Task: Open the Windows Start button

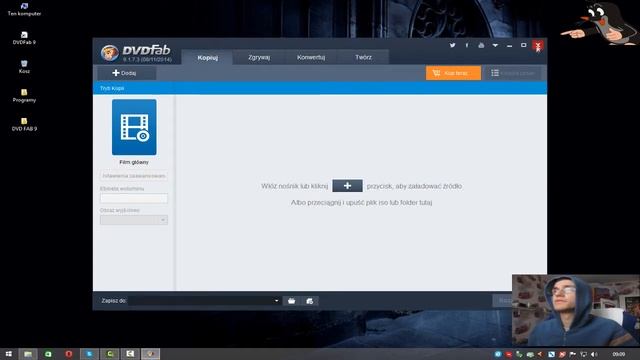Action: (8, 354)
